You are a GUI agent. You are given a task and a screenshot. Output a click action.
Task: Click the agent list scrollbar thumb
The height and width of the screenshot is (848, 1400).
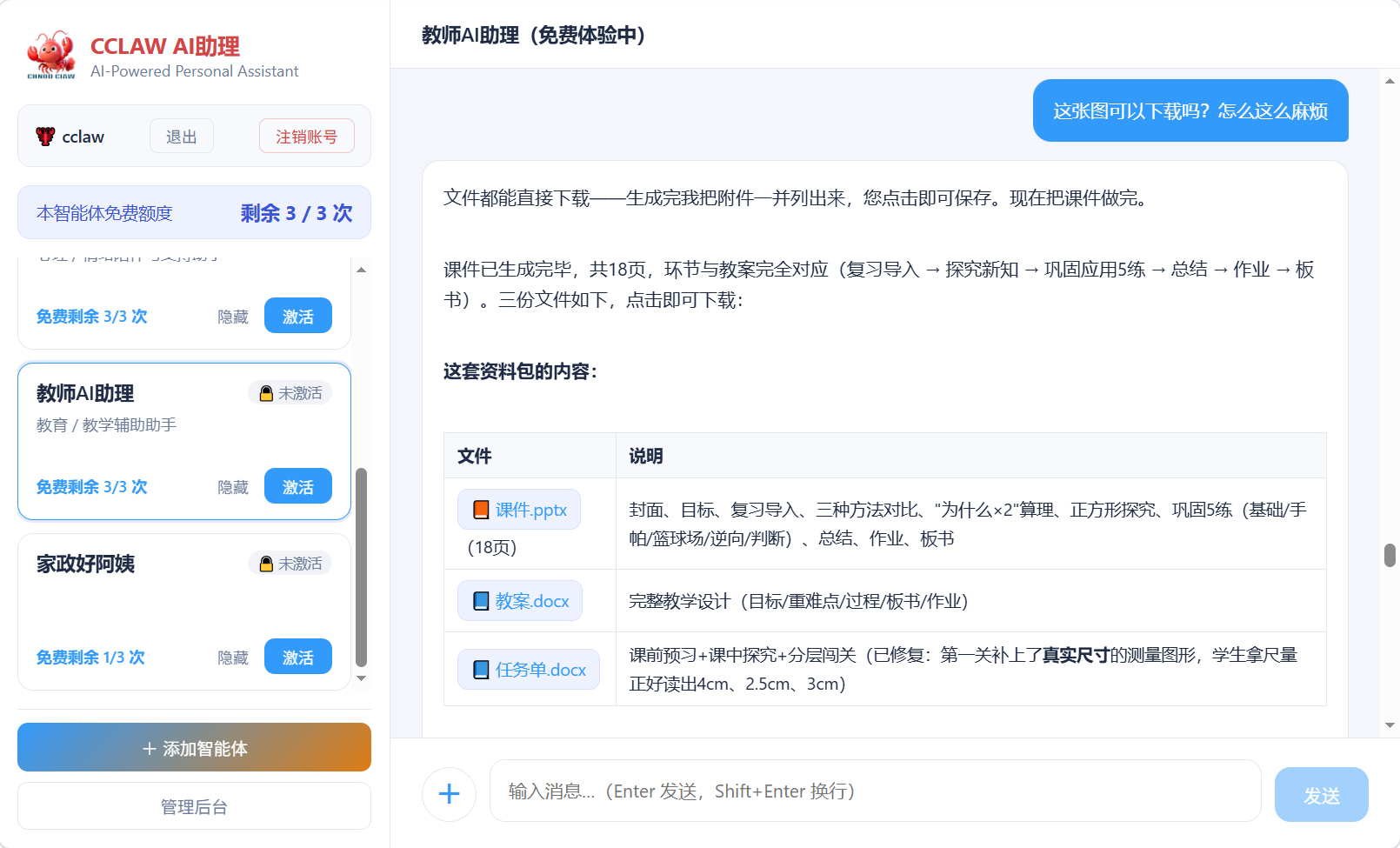[x=361, y=567]
